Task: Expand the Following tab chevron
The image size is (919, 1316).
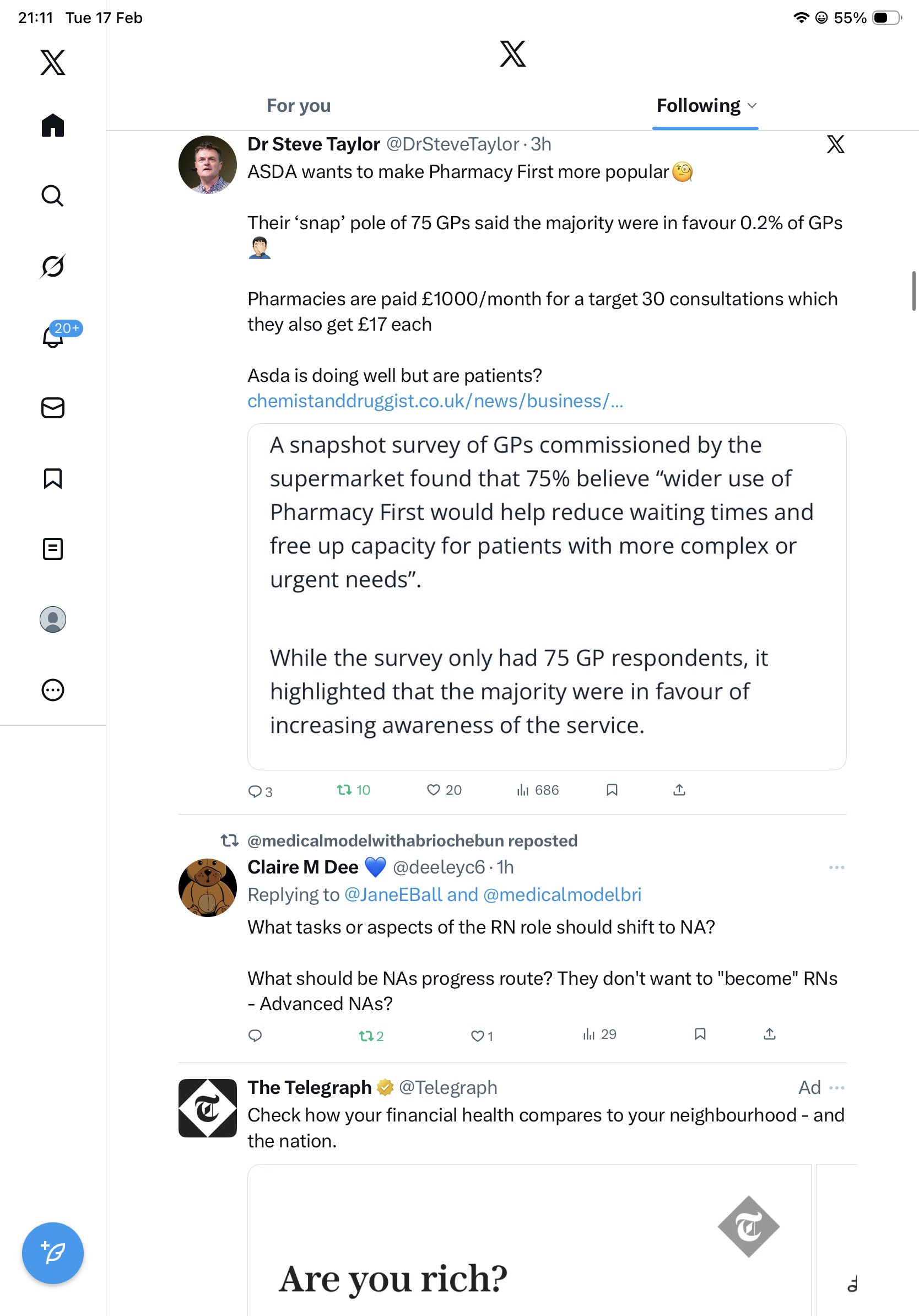Action: pos(752,105)
